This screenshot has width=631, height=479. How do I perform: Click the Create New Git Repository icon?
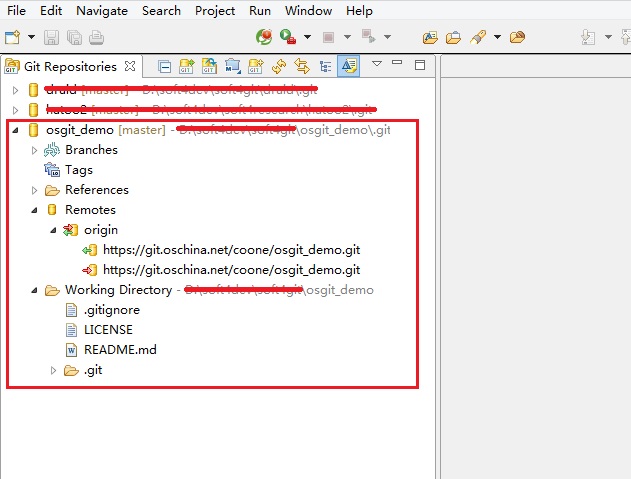click(256, 67)
